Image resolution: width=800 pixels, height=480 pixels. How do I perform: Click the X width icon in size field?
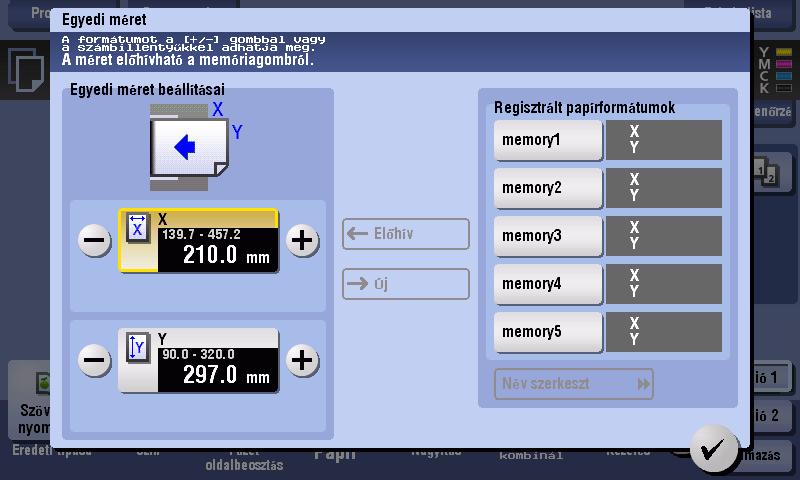[x=138, y=228]
